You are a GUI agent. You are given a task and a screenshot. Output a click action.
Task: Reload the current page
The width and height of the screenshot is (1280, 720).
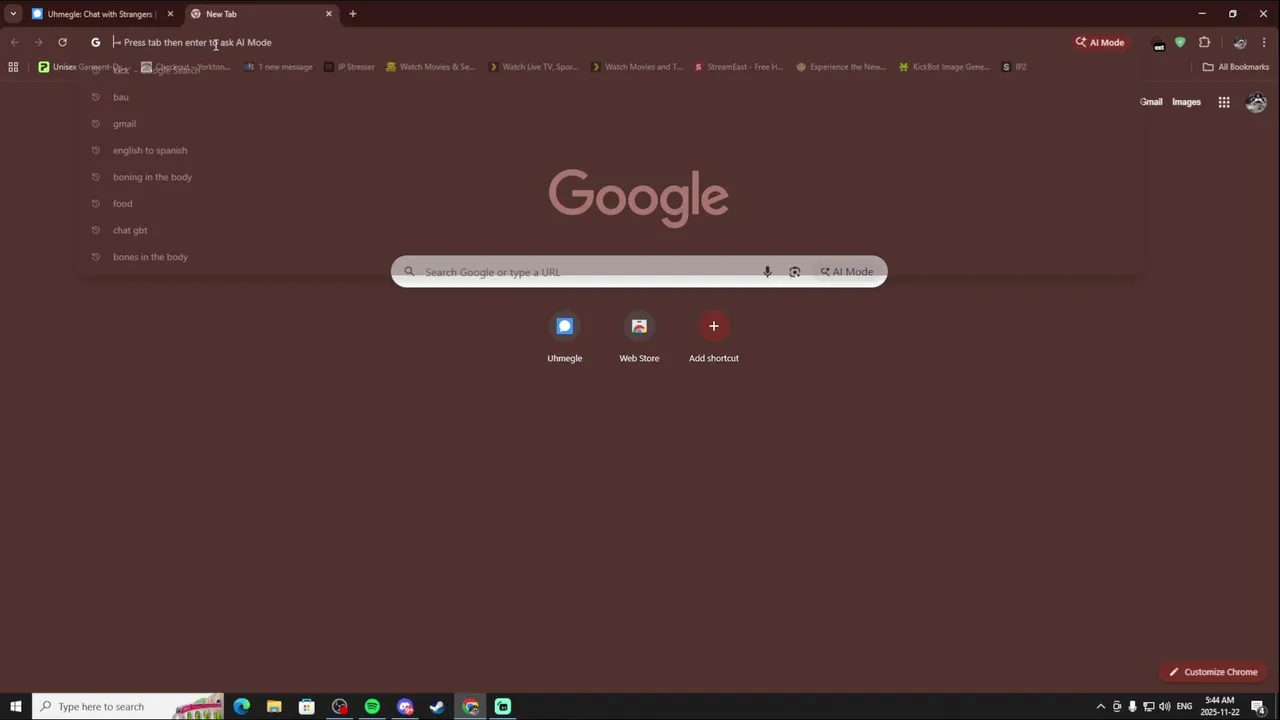click(x=62, y=42)
